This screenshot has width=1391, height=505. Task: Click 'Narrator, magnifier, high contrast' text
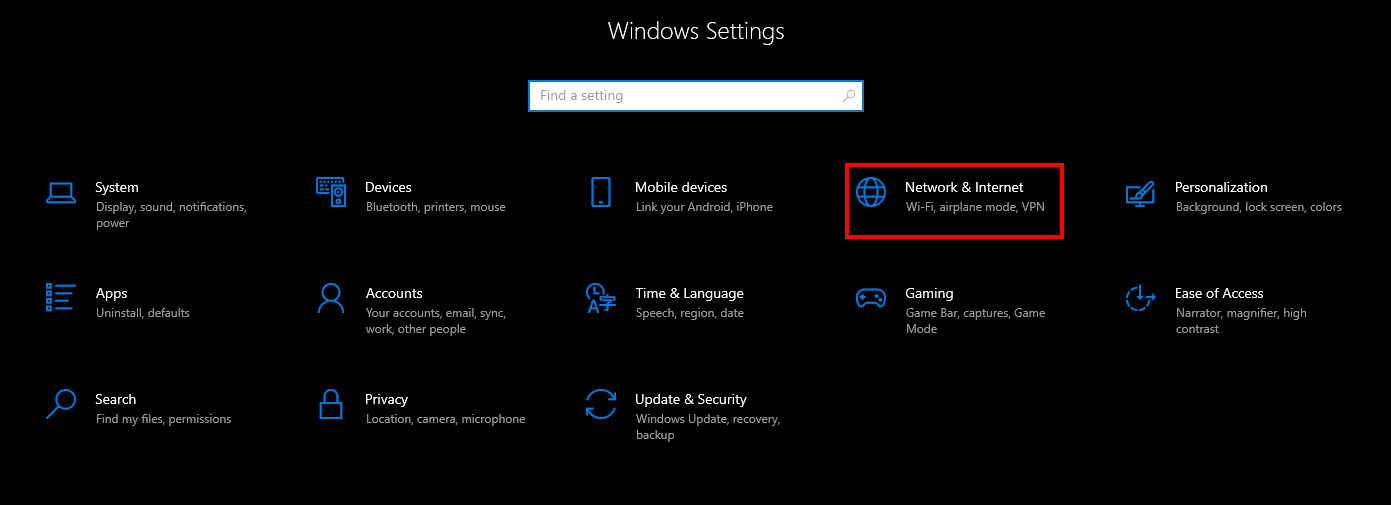[x=1241, y=321]
